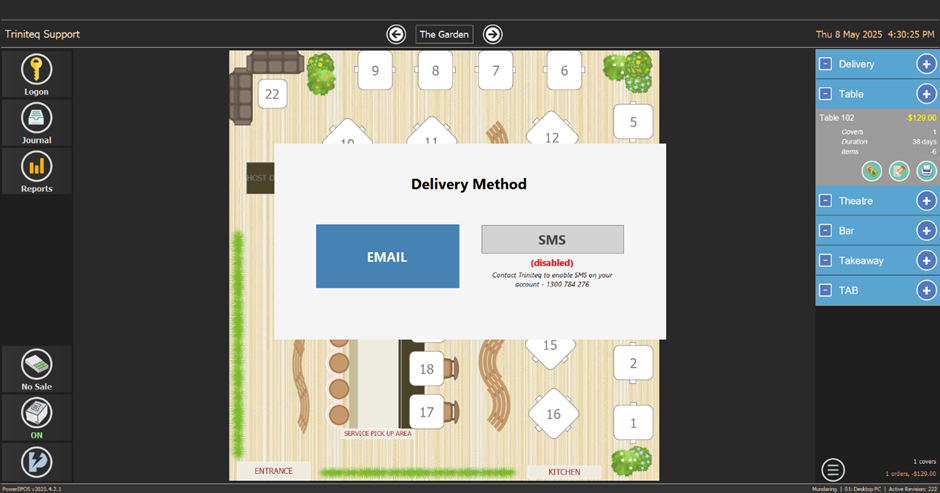Collapse the Bar section
Screen dimensions: 940x493
(x=825, y=230)
